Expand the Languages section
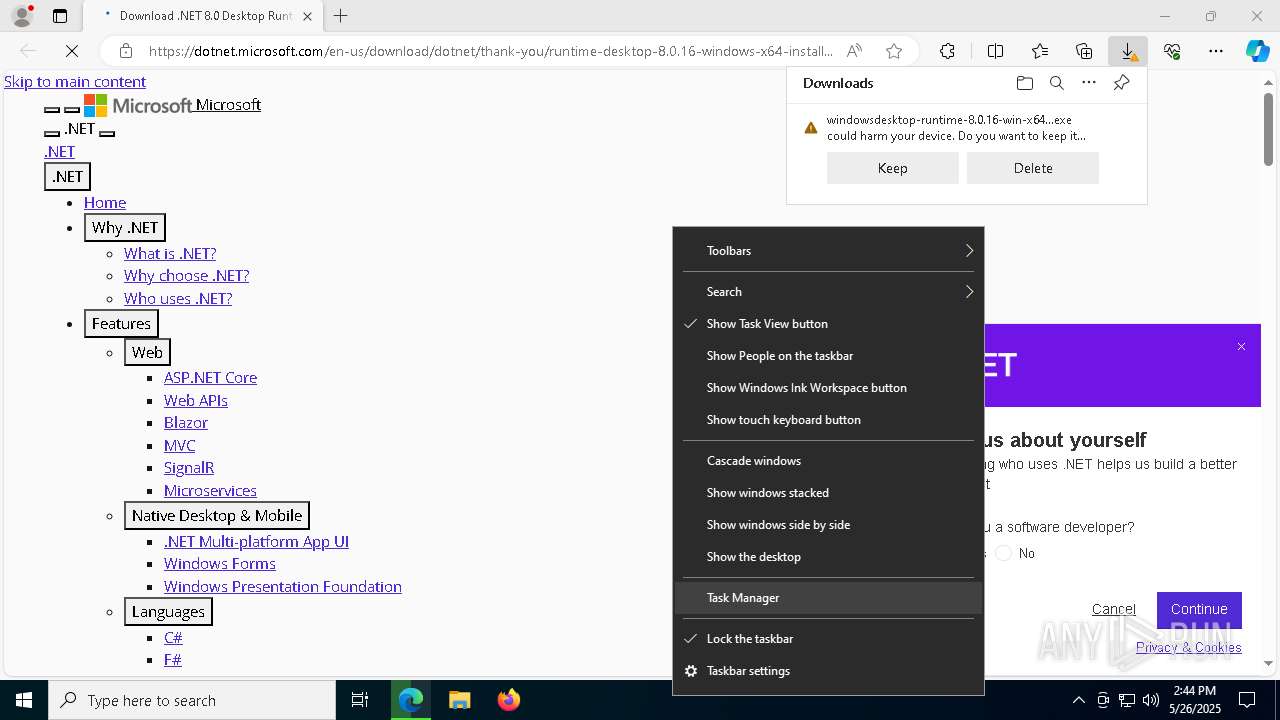This screenshot has height=720, width=1280. tap(168, 612)
